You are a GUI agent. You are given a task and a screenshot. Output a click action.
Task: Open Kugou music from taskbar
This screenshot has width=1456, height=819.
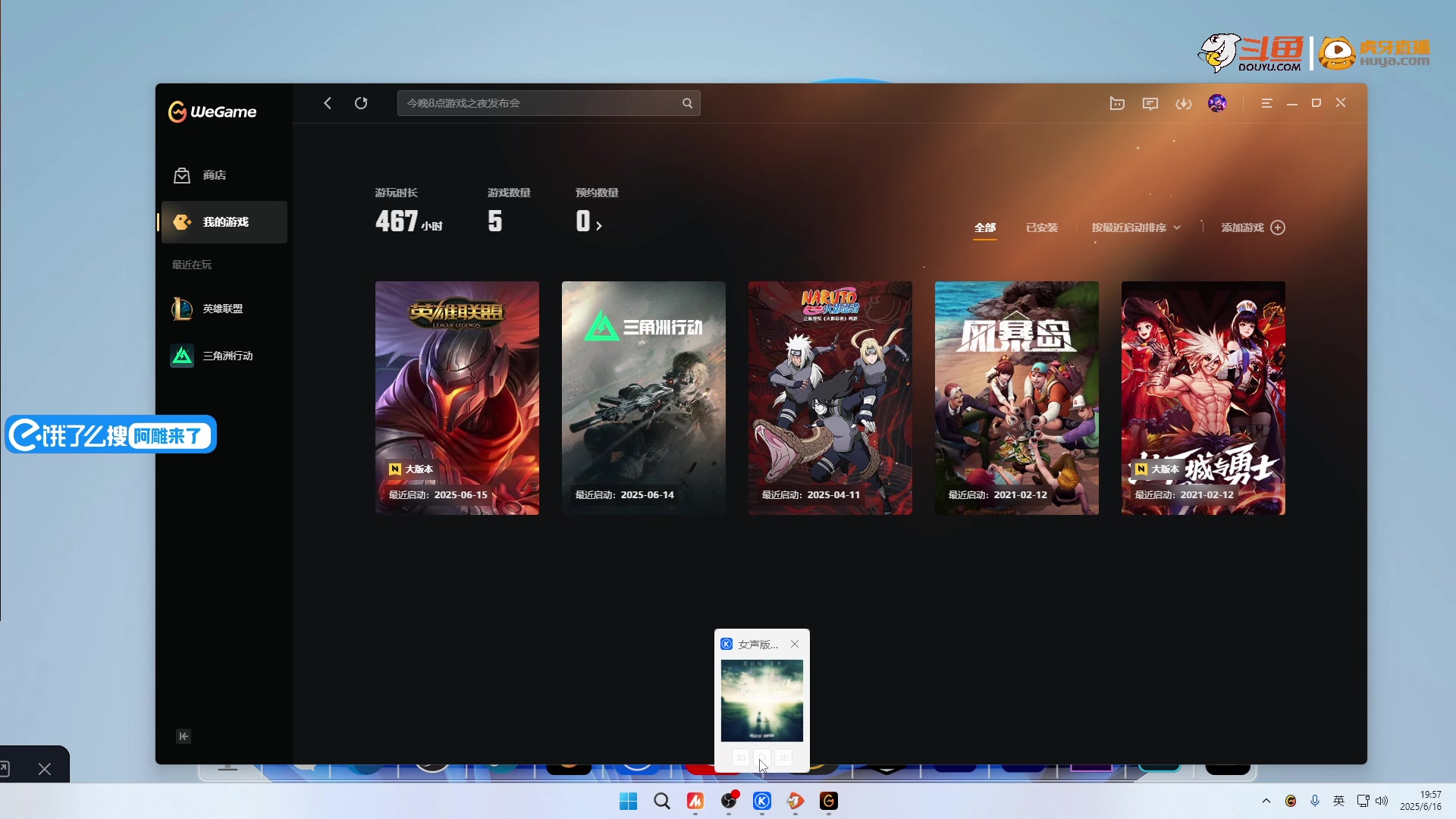762,802
